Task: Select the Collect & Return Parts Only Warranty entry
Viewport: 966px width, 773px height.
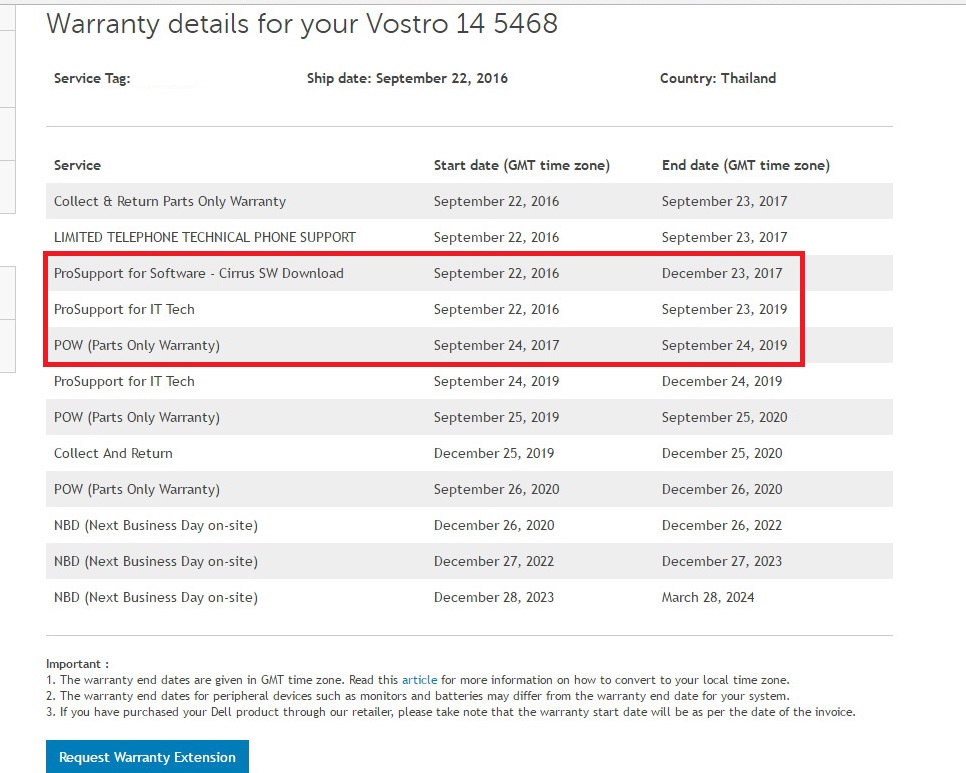Action: click(170, 201)
